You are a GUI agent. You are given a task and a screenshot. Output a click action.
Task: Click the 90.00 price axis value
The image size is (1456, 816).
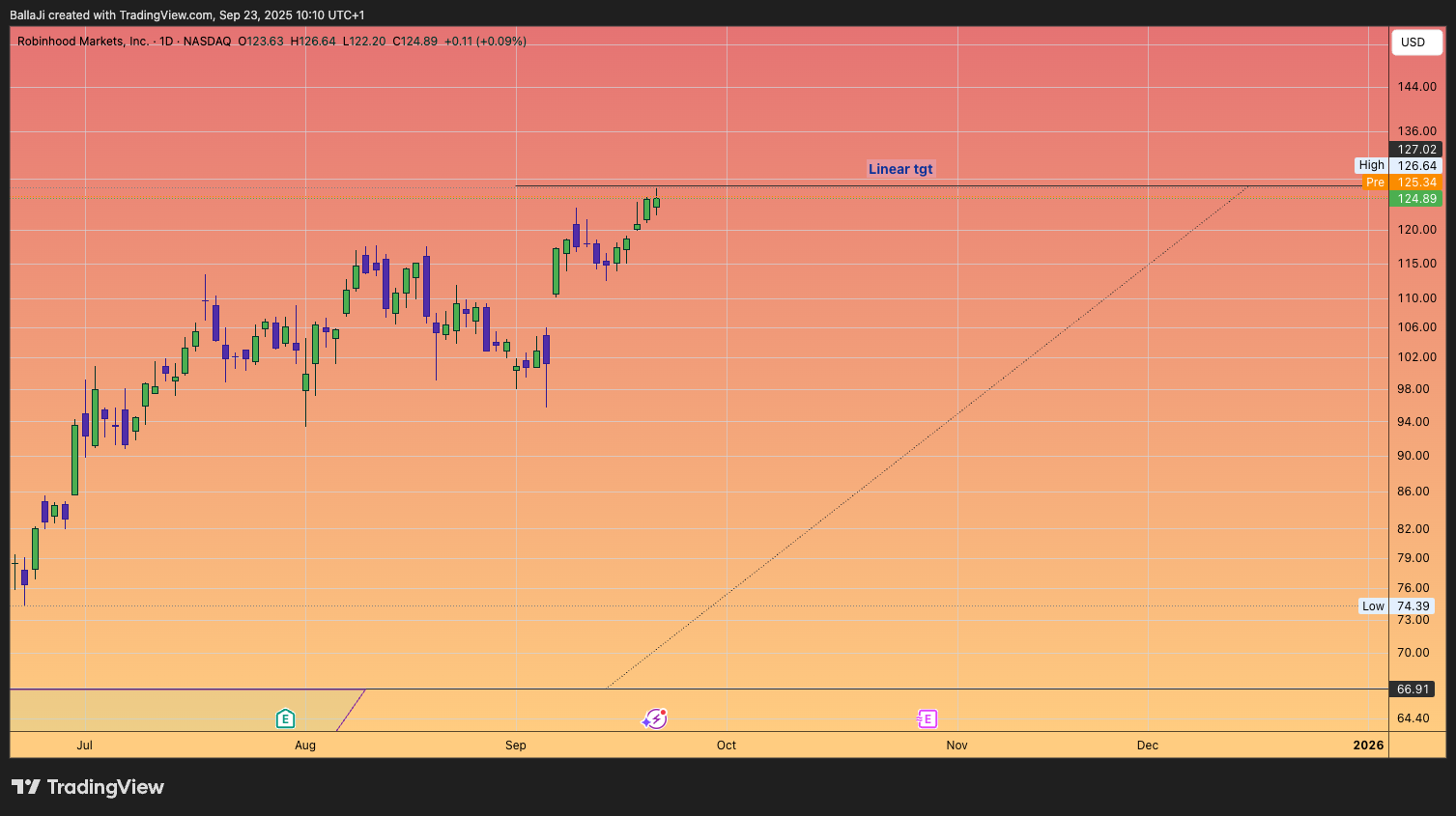(x=1413, y=456)
